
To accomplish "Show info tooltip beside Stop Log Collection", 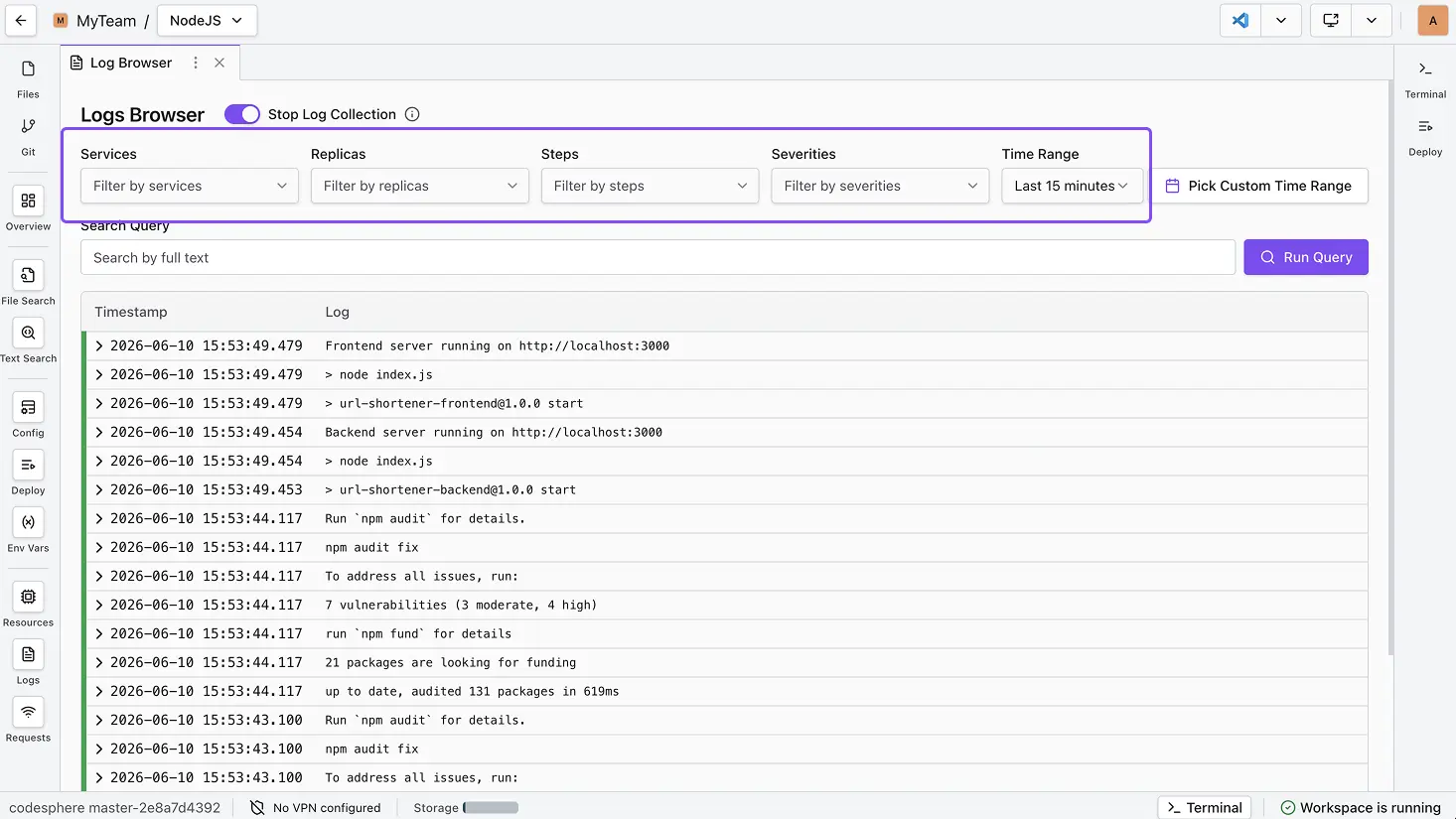I will pyautogui.click(x=412, y=114).
